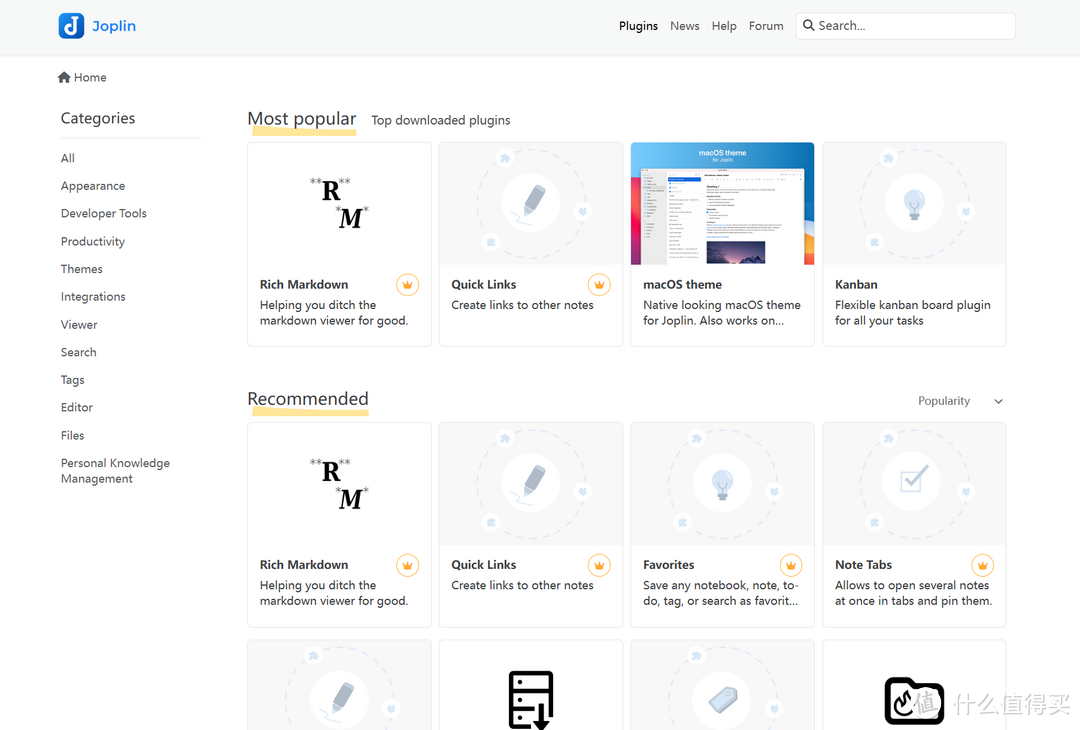Click 'Native looking macOS theme' description
The height and width of the screenshot is (730, 1080).
tap(722, 313)
